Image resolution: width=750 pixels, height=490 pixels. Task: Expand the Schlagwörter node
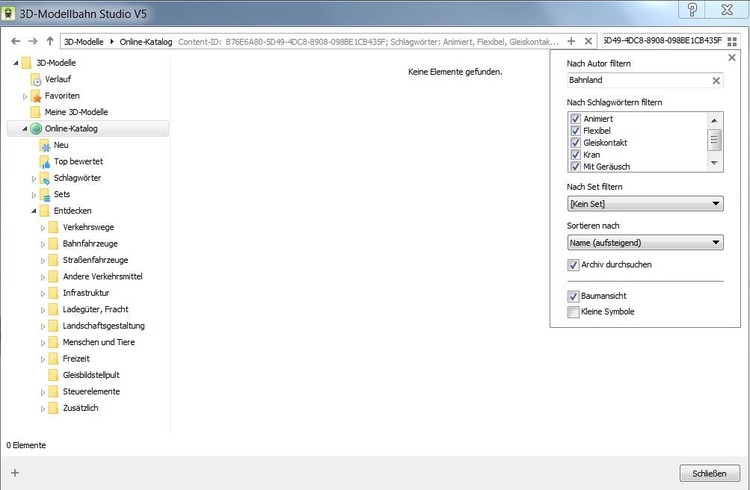[34, 178]
